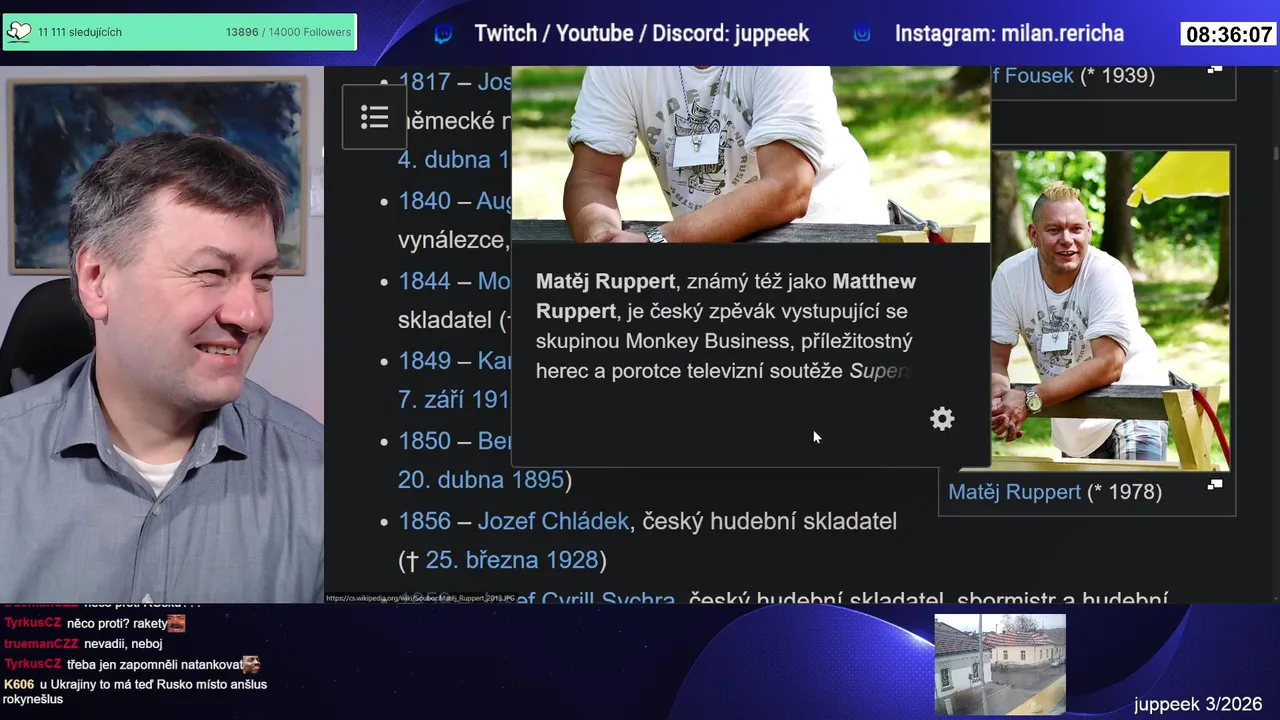Viewport: 1280px width, 720px height.
Task: Click the Instagram logo icon in header
Action: tap(862, 34)
